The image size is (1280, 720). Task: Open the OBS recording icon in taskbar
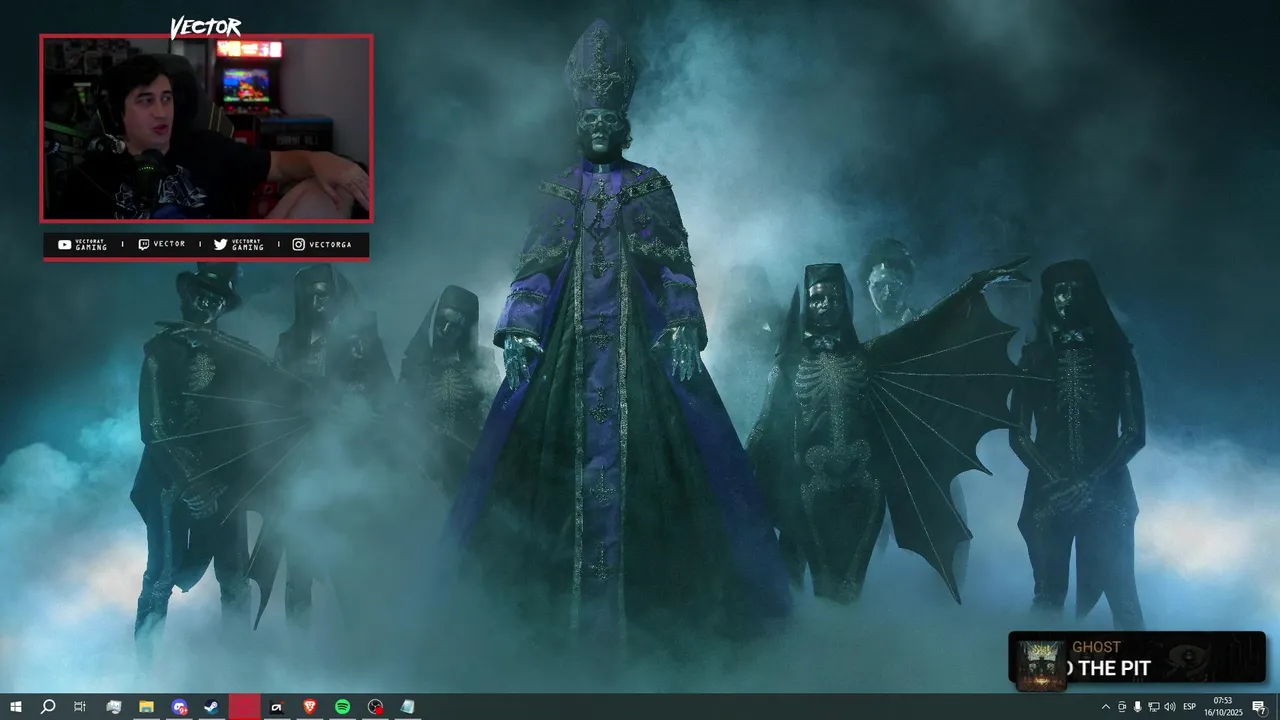[375, 707]
